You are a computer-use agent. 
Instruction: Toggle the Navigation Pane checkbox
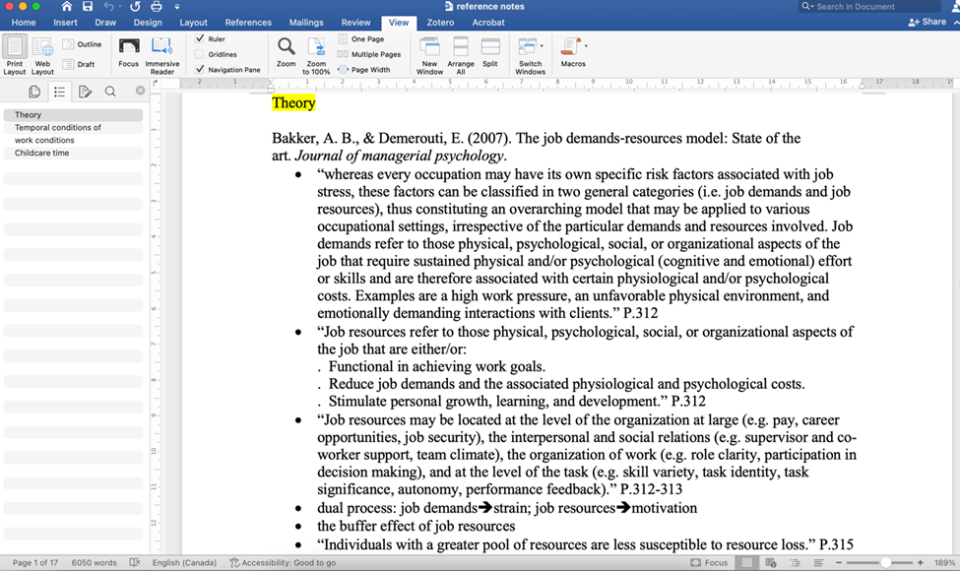200,70
